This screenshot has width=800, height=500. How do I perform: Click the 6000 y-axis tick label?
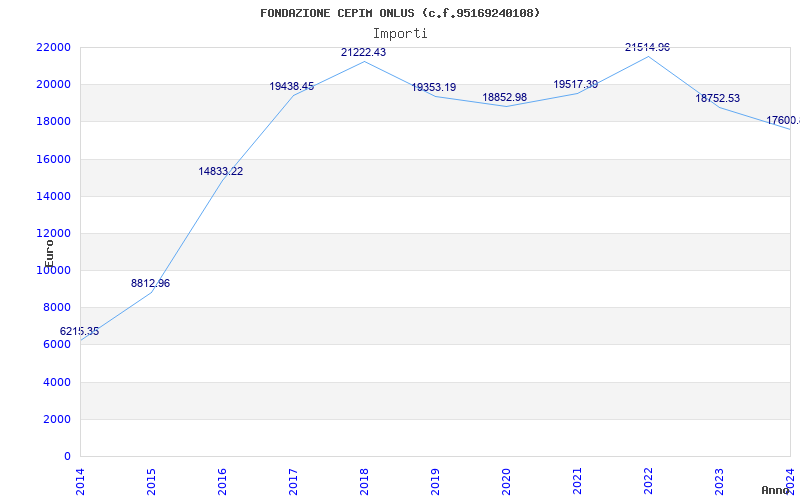point(56,345)
